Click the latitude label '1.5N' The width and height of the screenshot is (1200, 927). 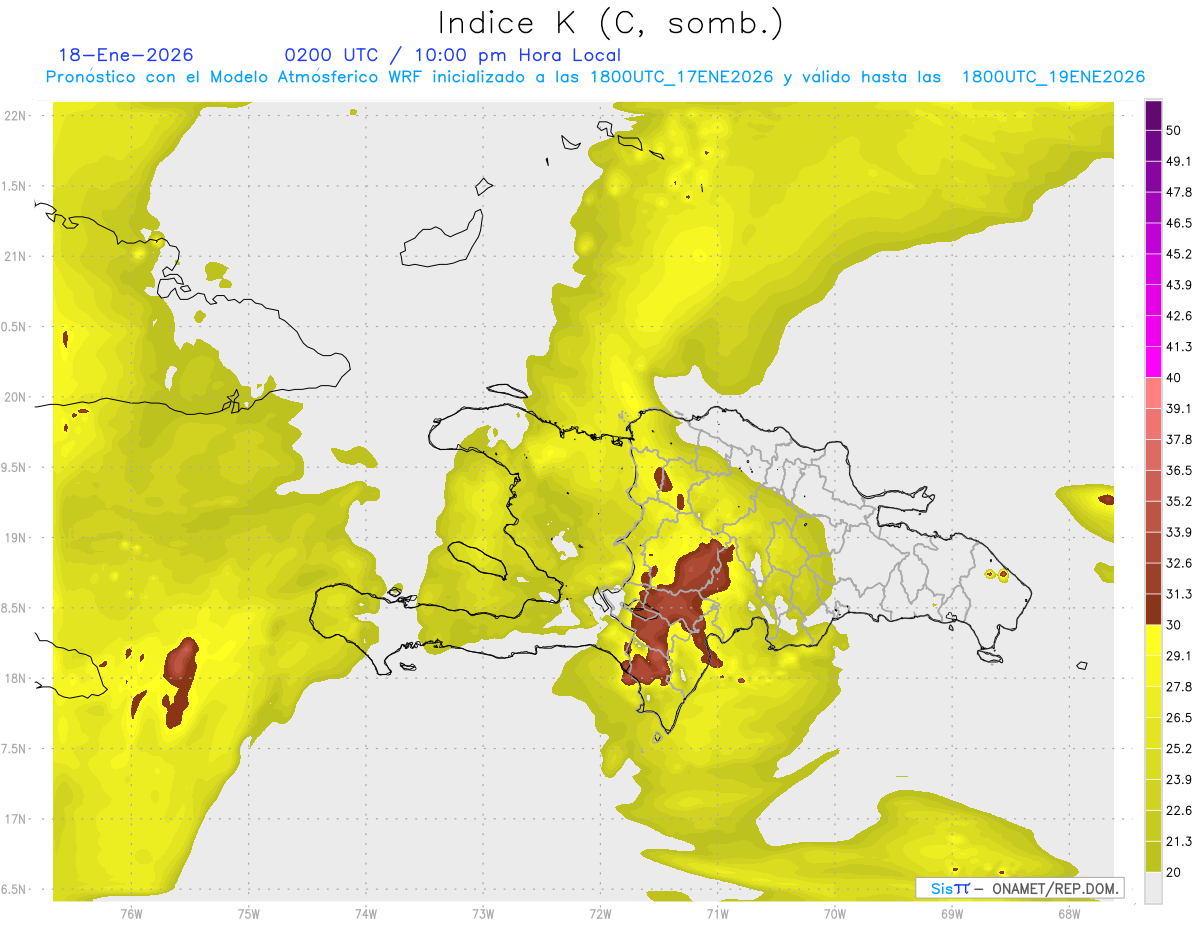coord(12,186)
